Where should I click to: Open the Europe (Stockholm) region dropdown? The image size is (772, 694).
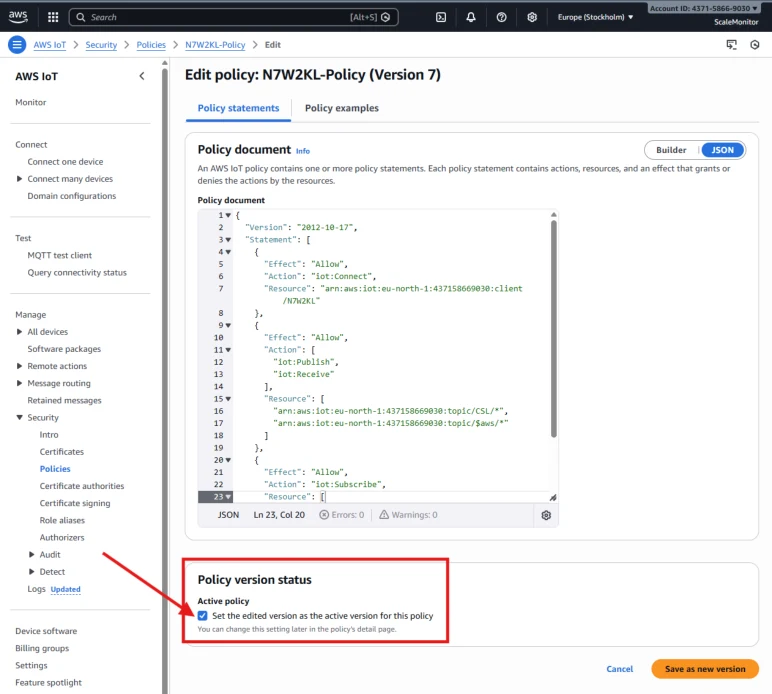coord(595,17)
